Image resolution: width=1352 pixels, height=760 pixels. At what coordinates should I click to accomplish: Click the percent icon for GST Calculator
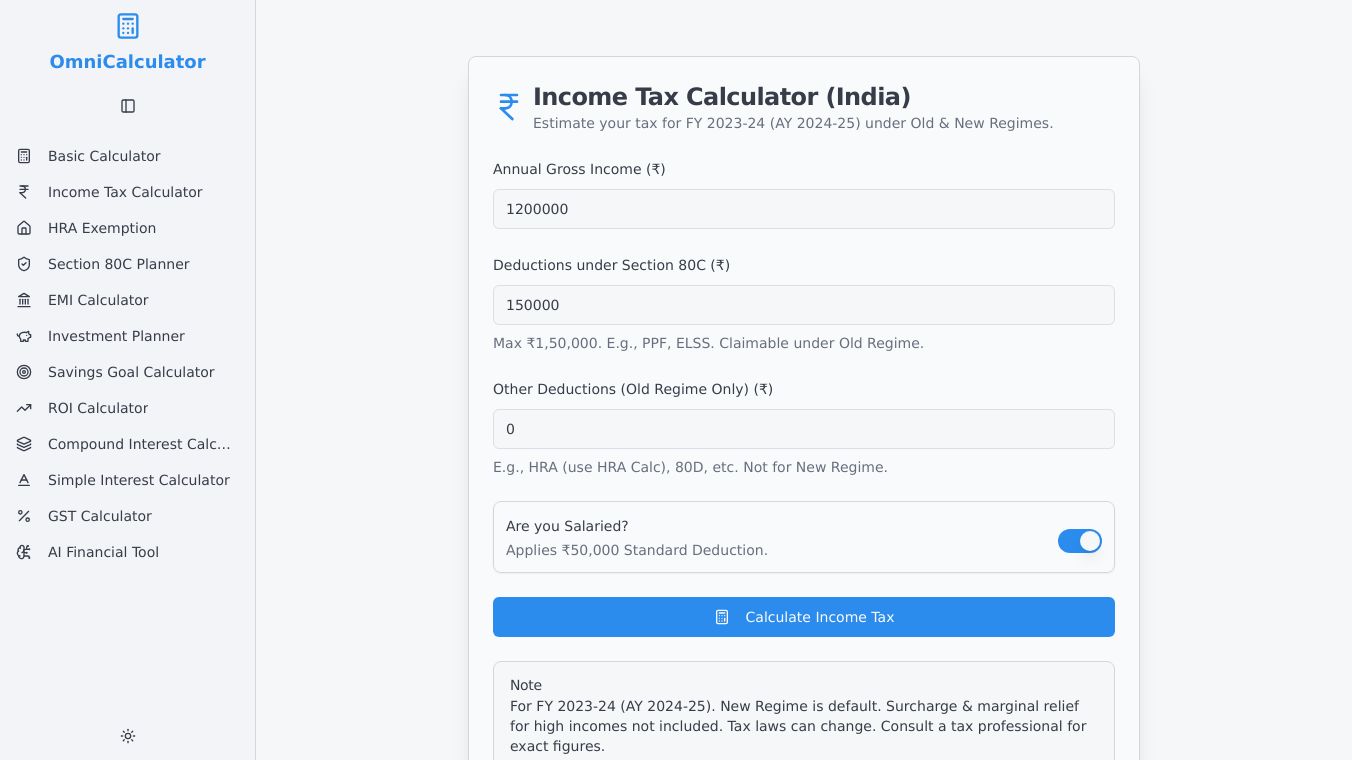pos(24,516)
